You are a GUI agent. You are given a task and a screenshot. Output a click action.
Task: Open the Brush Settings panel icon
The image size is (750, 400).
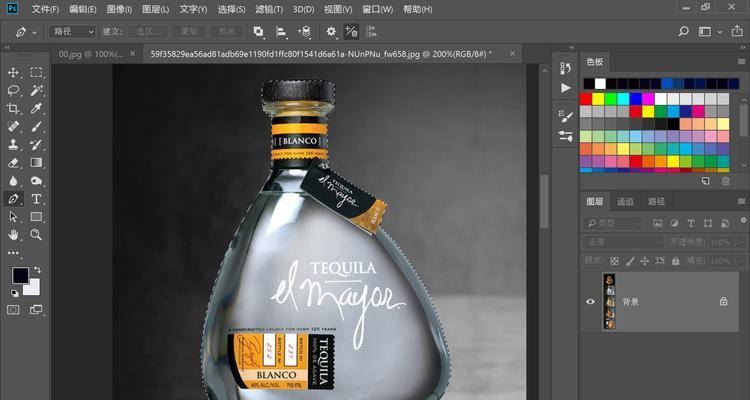[565, 116]
